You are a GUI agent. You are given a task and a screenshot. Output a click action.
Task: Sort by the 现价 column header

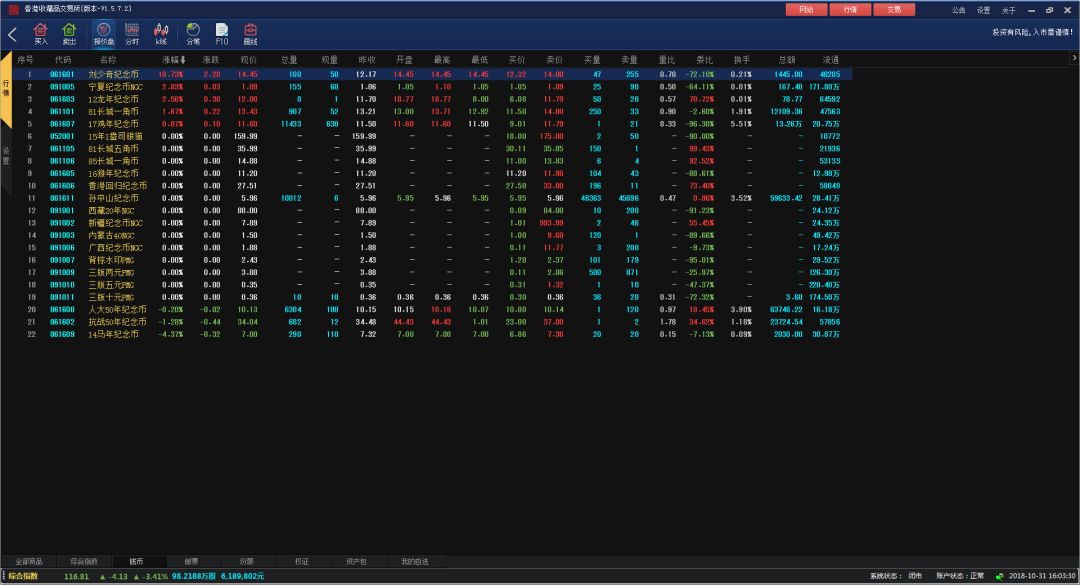(248, 60)
